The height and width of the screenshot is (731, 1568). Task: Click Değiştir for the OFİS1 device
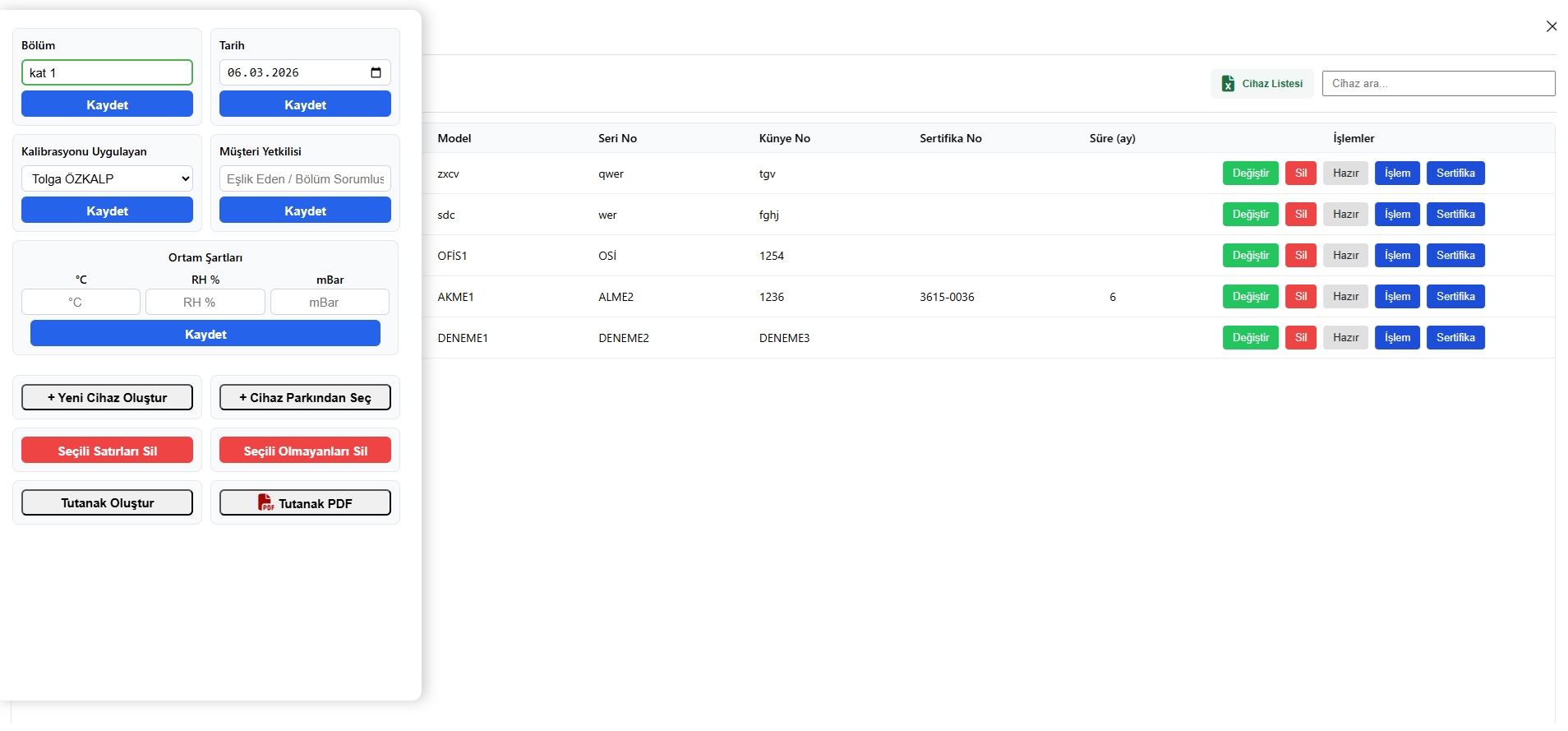[1250, 256]
